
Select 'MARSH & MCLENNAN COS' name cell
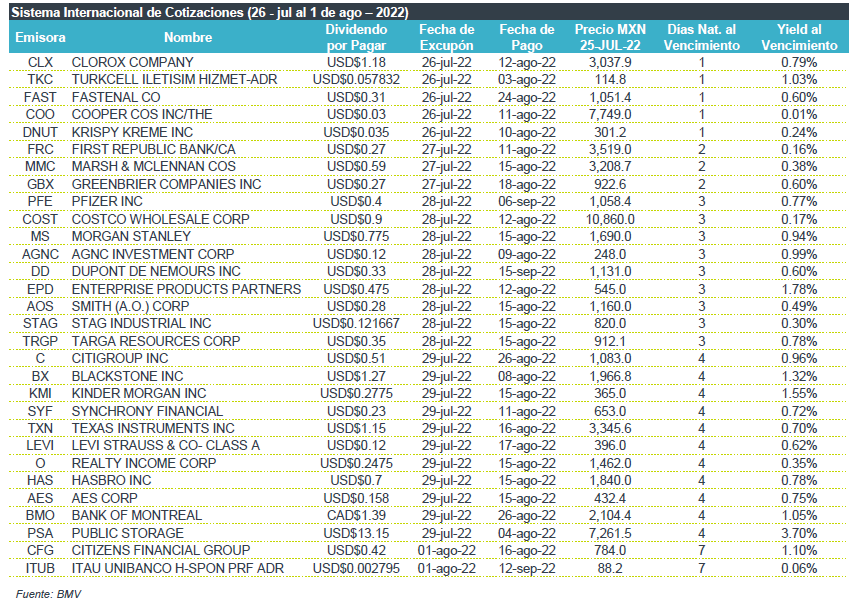pos(154,166)
